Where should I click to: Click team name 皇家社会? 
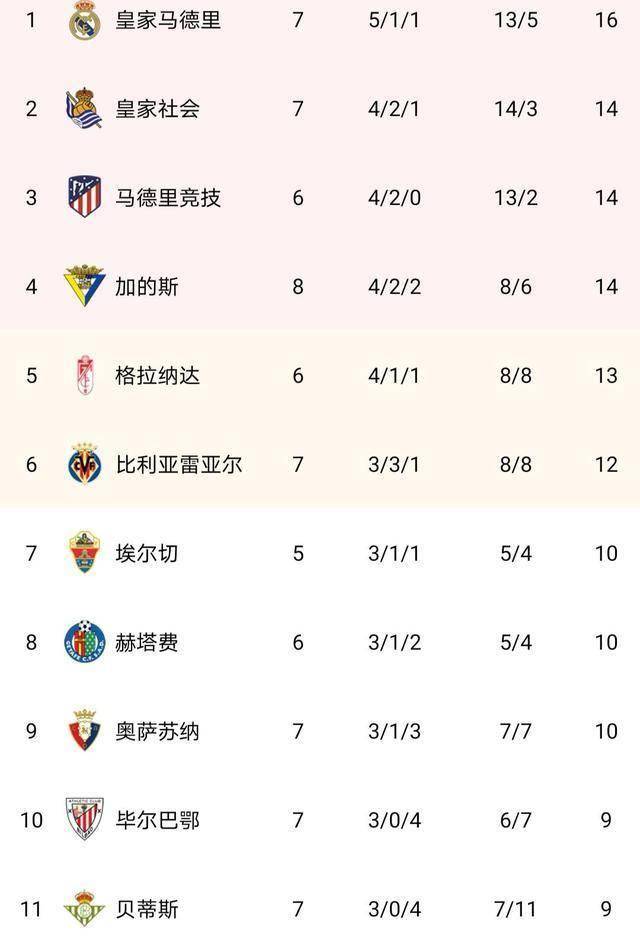pos(157,108)
